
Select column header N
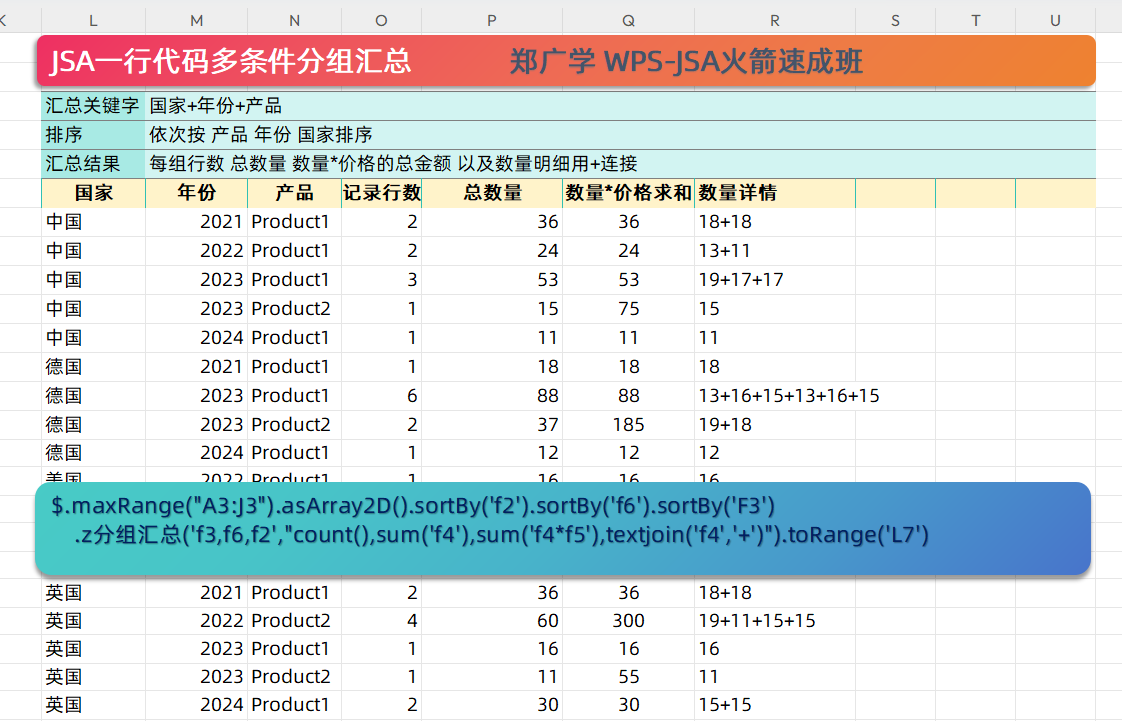(293, 20)
